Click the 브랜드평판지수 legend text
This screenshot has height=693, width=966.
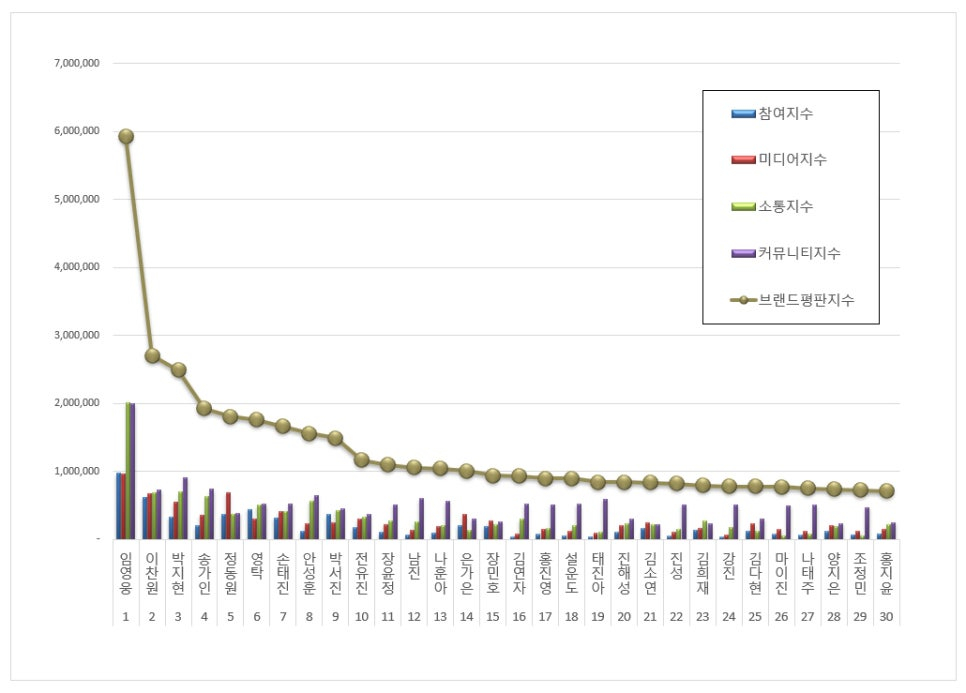point(807,300)
